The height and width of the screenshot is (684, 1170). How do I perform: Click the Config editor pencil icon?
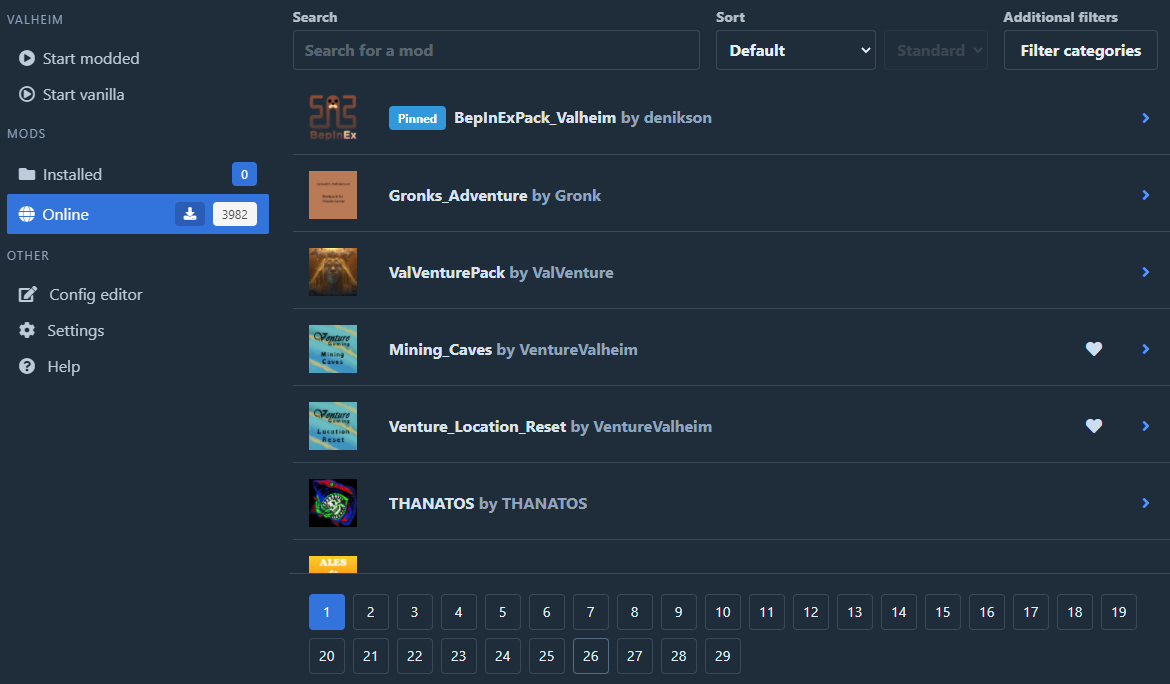click(28, 295)
